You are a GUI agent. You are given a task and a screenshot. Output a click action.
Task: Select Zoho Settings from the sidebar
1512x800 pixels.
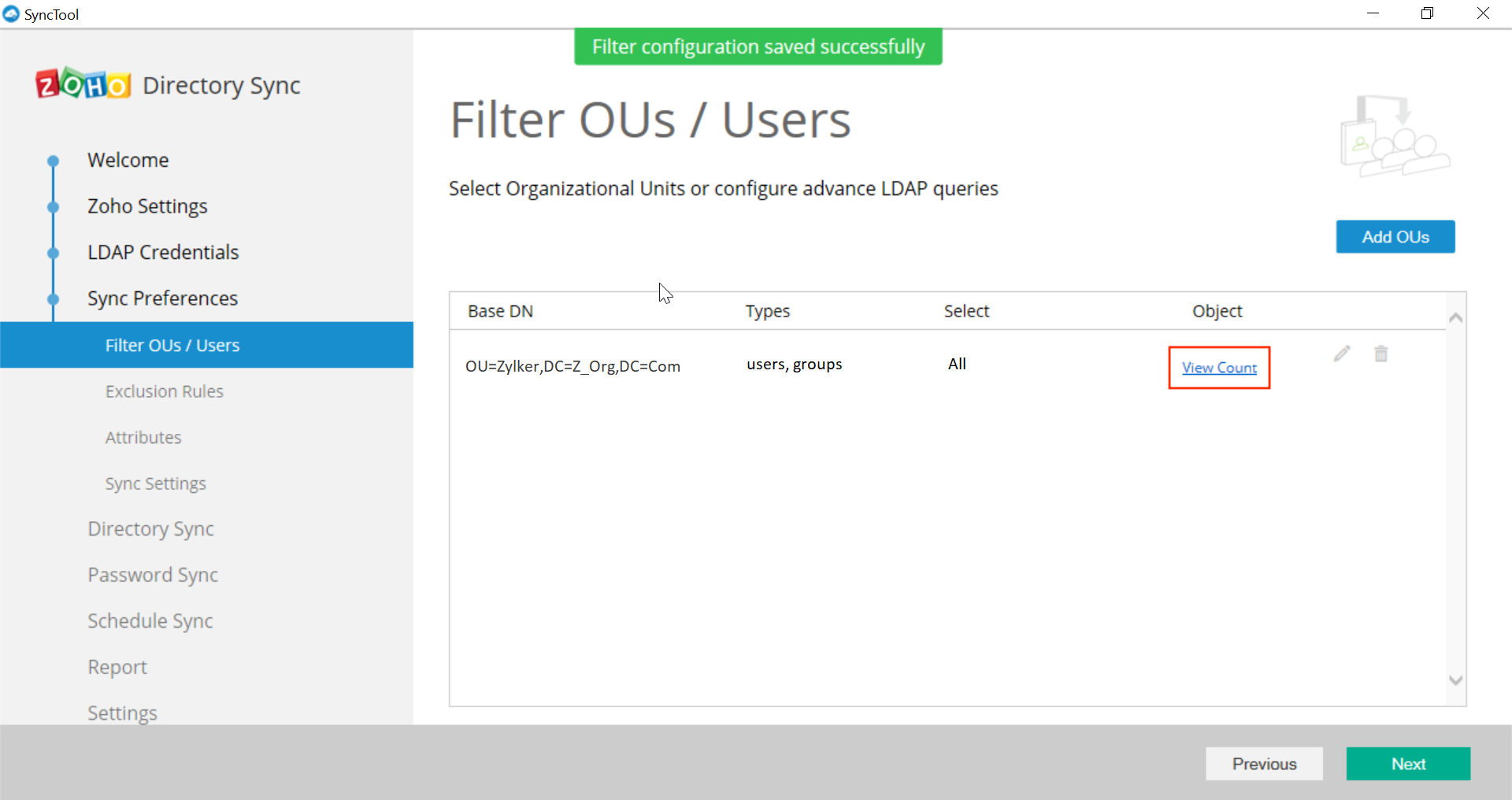point(146,206)
